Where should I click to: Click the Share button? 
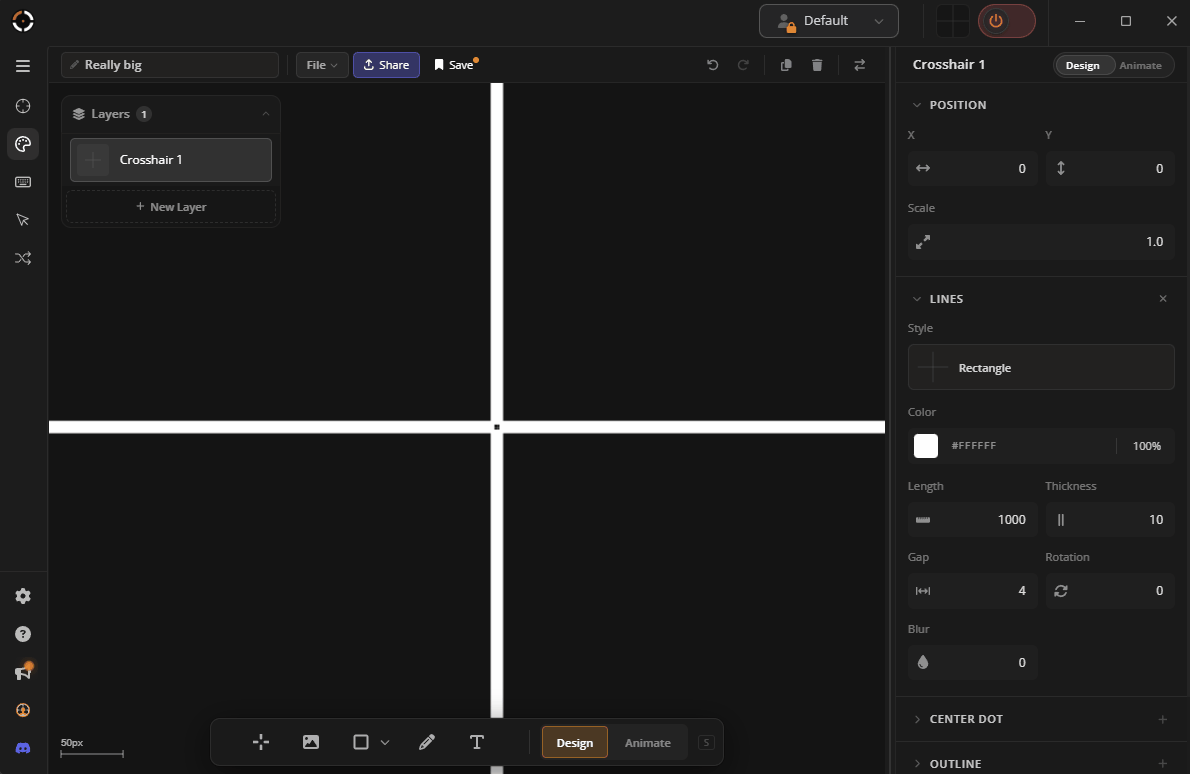tap(386, 65)
